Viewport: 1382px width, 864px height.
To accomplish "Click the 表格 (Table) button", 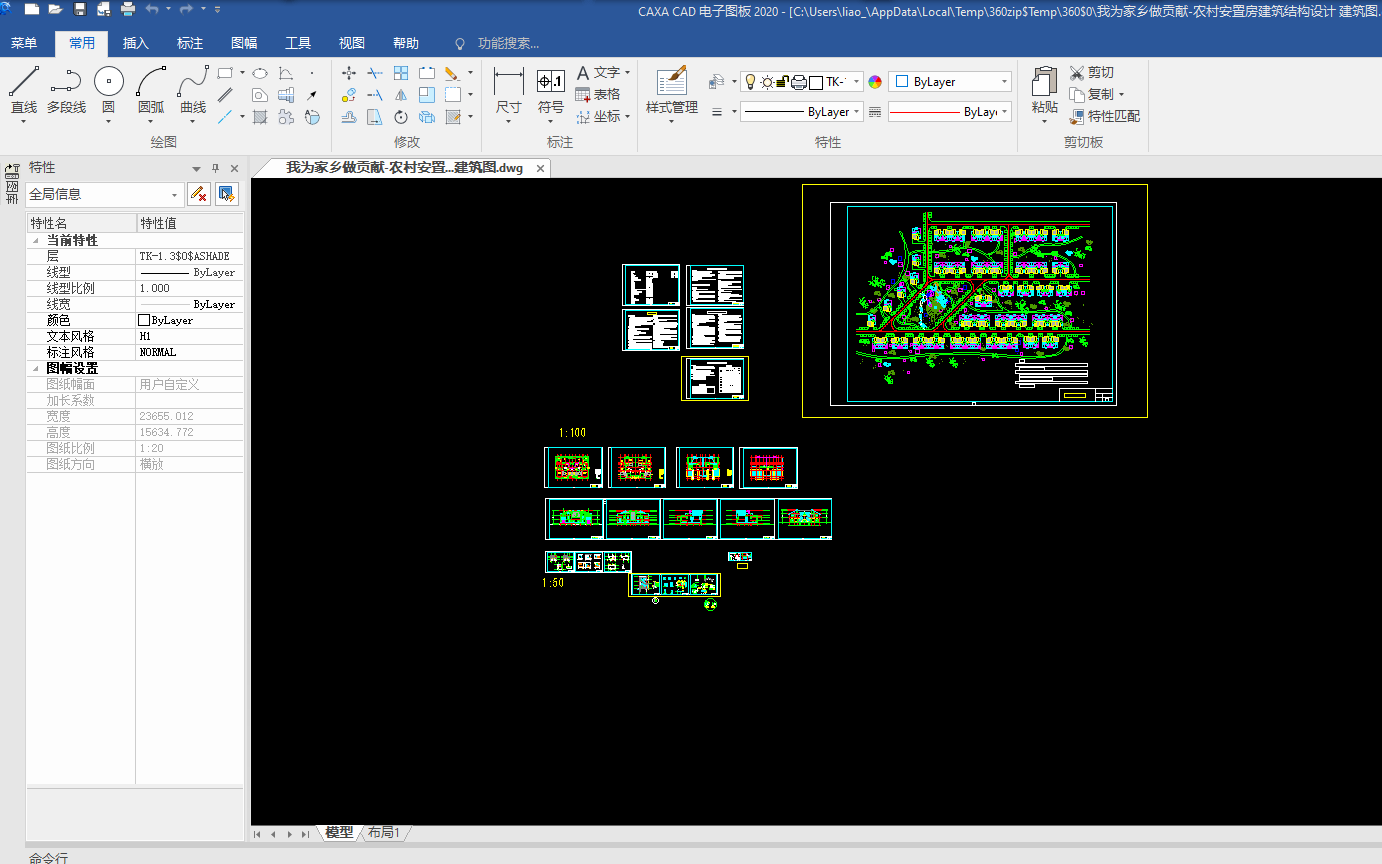I will tap(598, 94).
